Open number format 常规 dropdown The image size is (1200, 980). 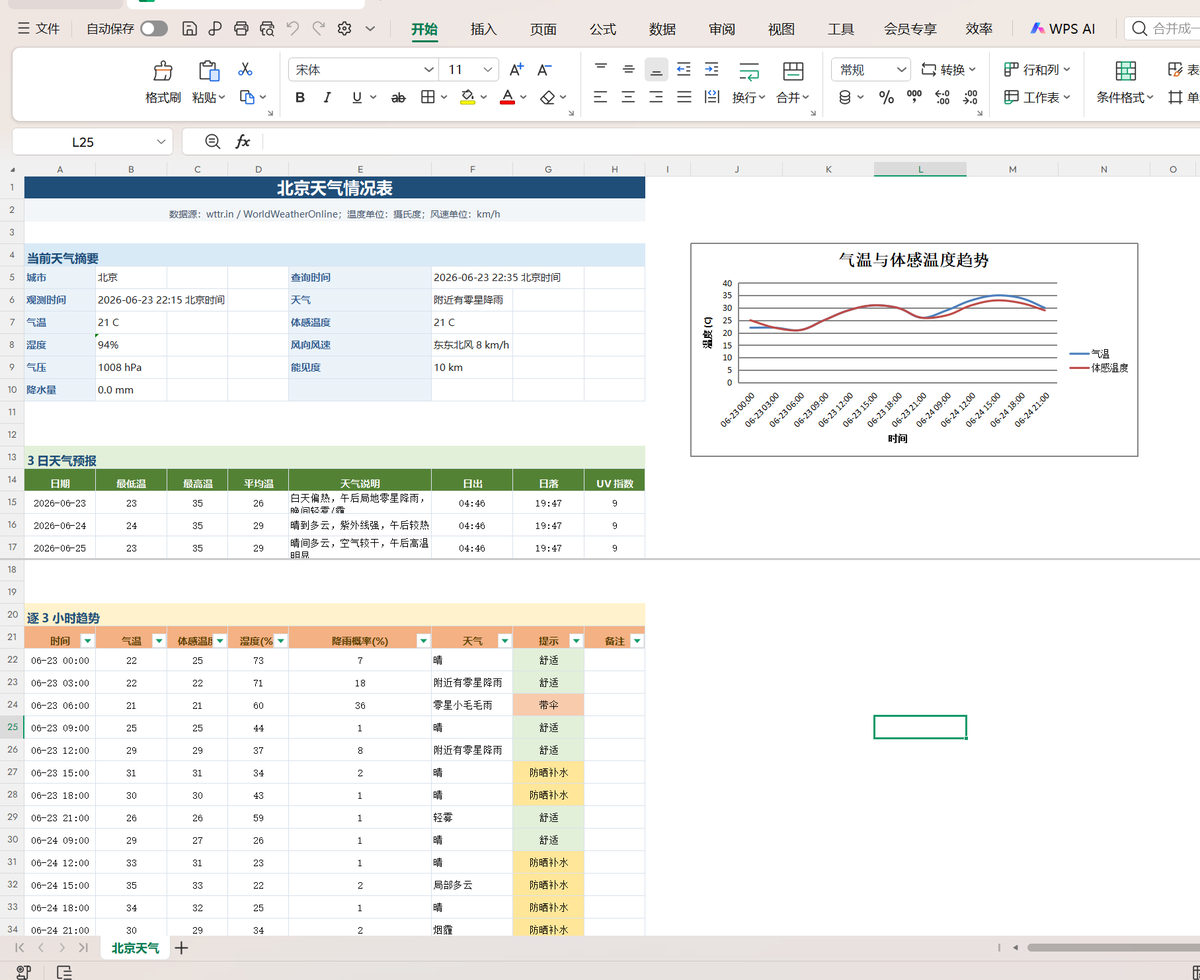click(x=901, y=70)
